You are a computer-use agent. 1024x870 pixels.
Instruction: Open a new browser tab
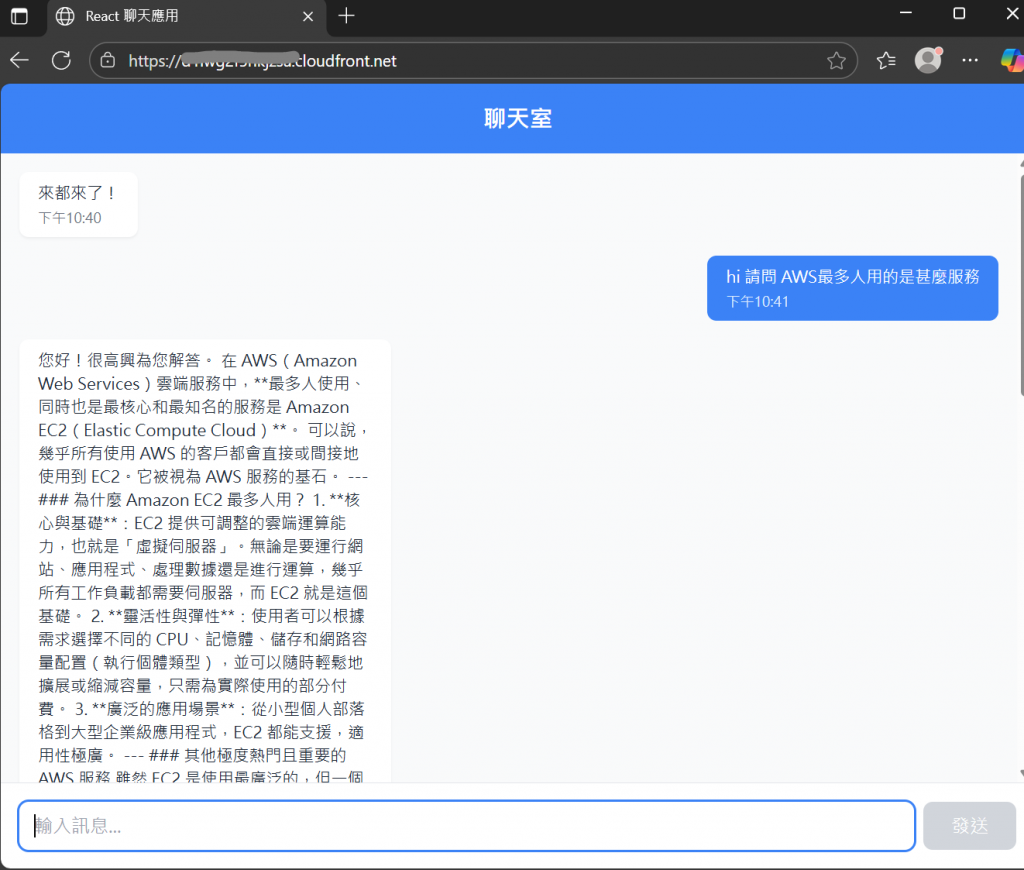(346, 16)
